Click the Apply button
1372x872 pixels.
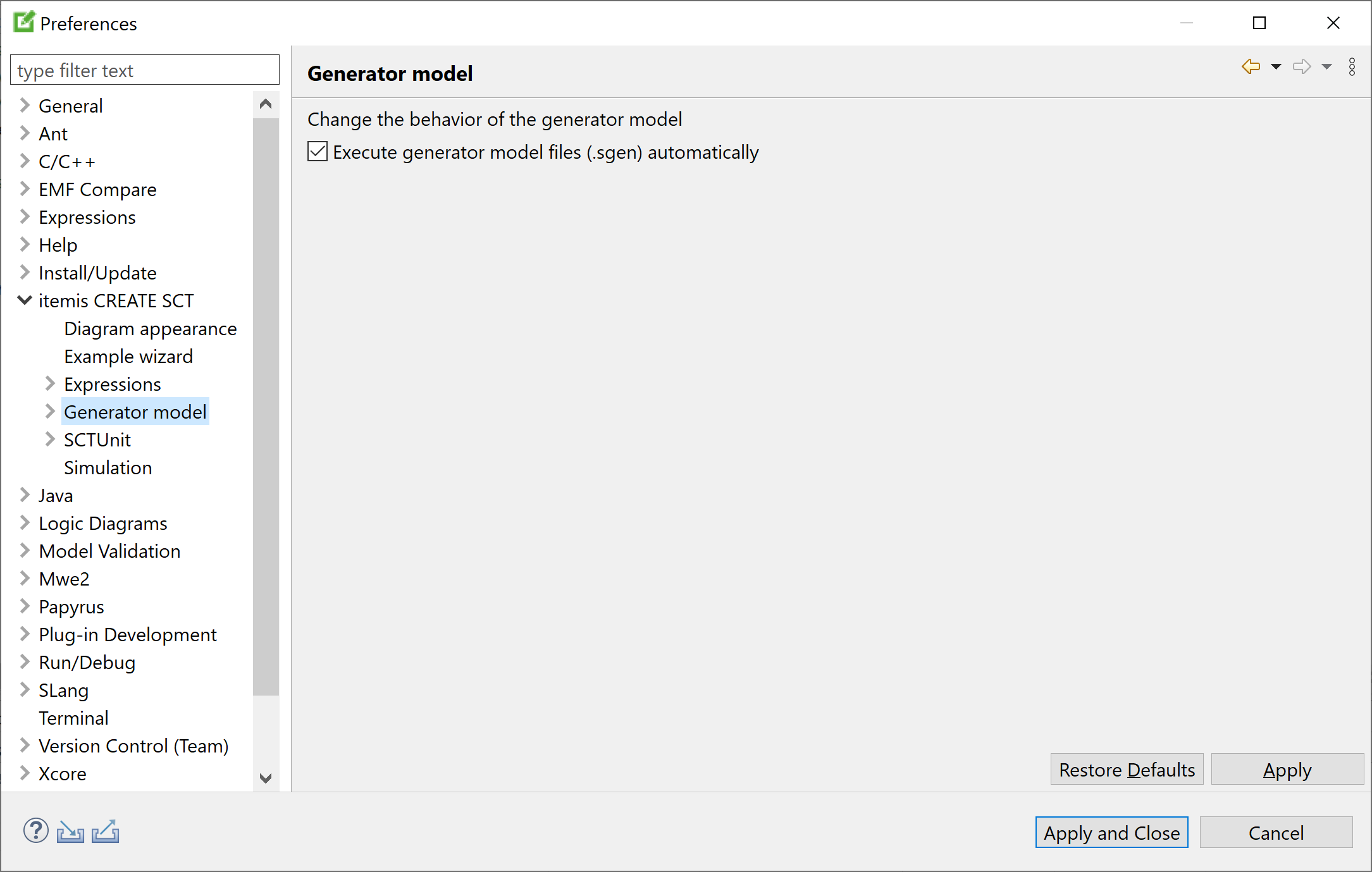(x=1287, y=770)
